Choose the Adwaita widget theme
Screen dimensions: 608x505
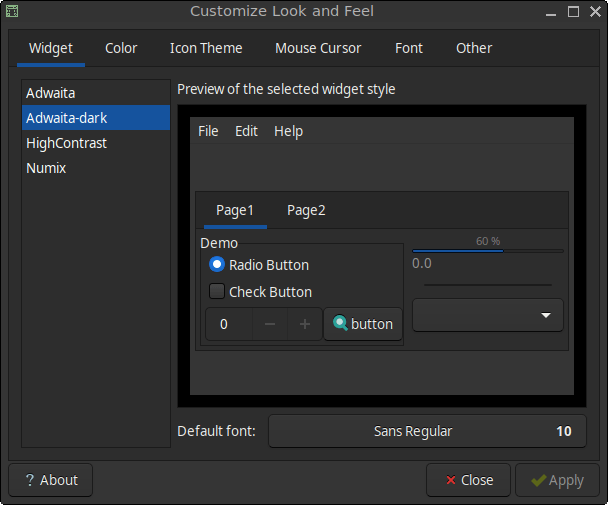coord(96,93)
